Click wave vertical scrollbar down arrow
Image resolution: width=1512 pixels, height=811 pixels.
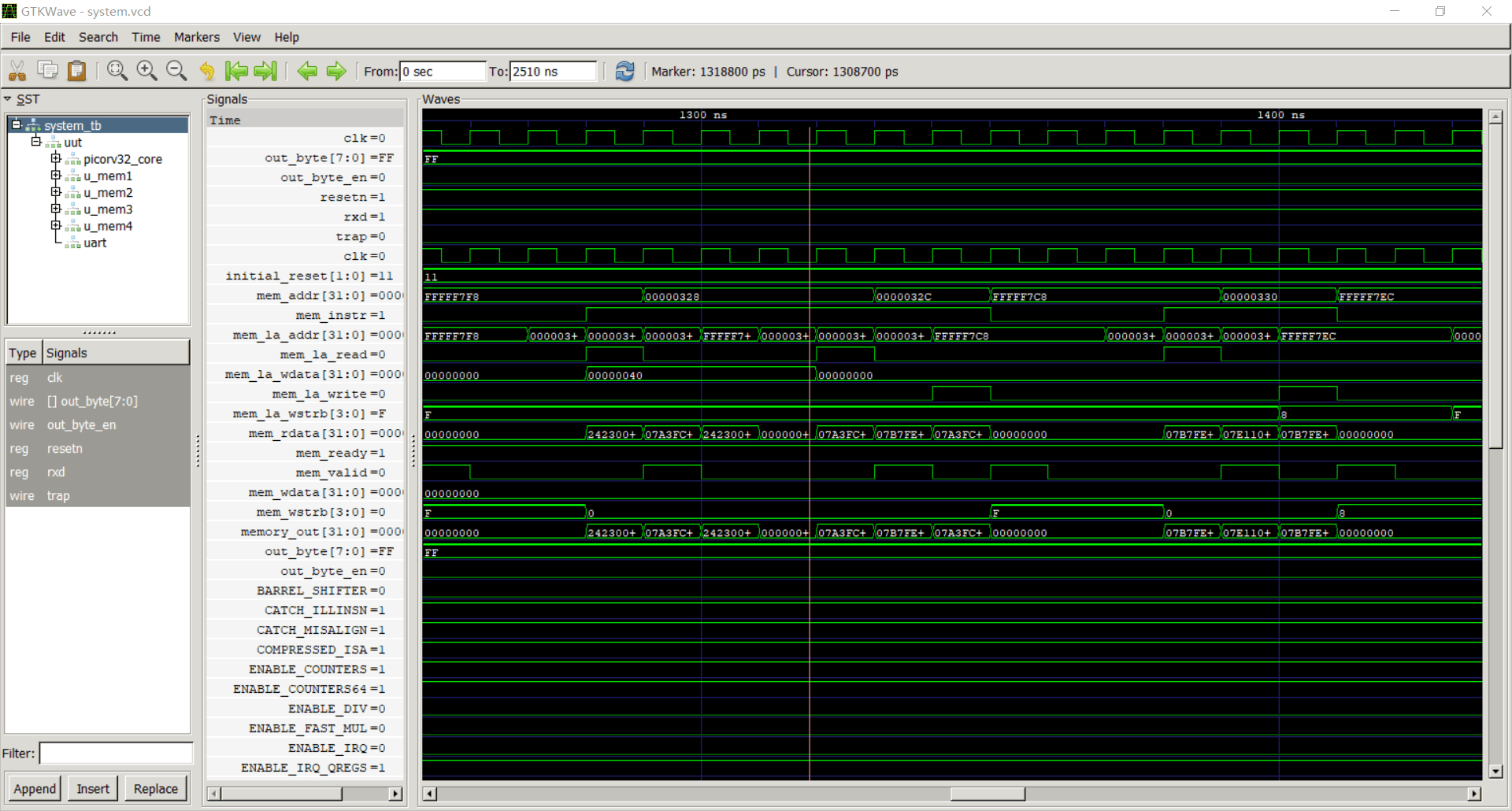coord(1495,772)
